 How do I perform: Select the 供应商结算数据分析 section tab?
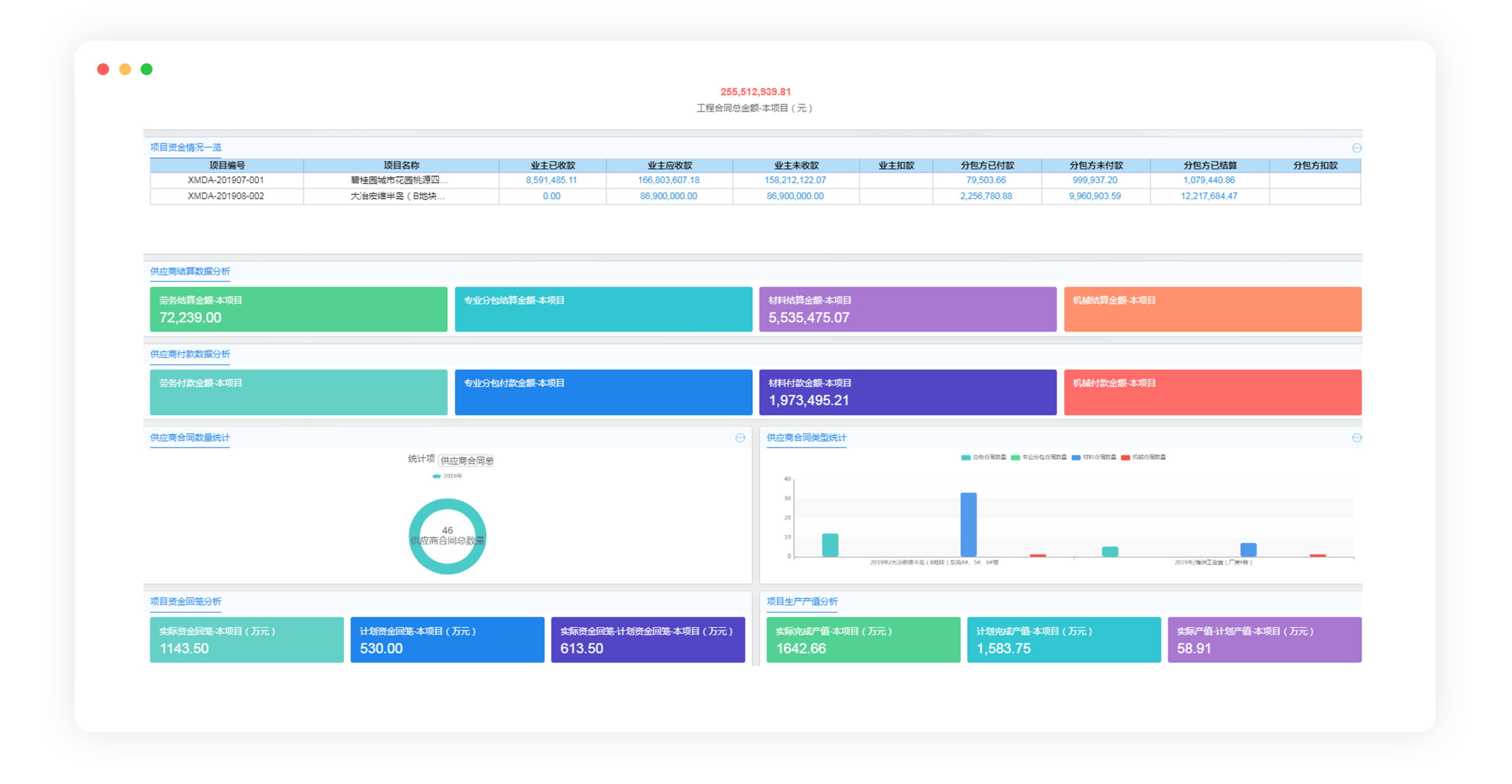(190, 271)
